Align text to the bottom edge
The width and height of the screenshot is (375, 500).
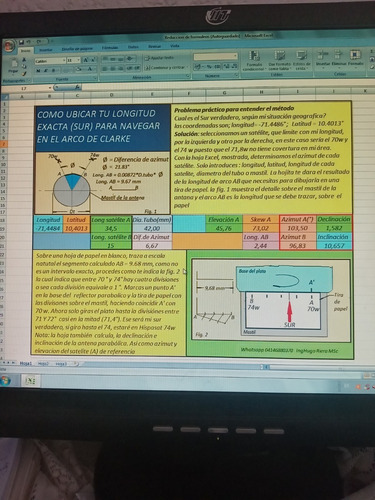[x=120, y=59]
